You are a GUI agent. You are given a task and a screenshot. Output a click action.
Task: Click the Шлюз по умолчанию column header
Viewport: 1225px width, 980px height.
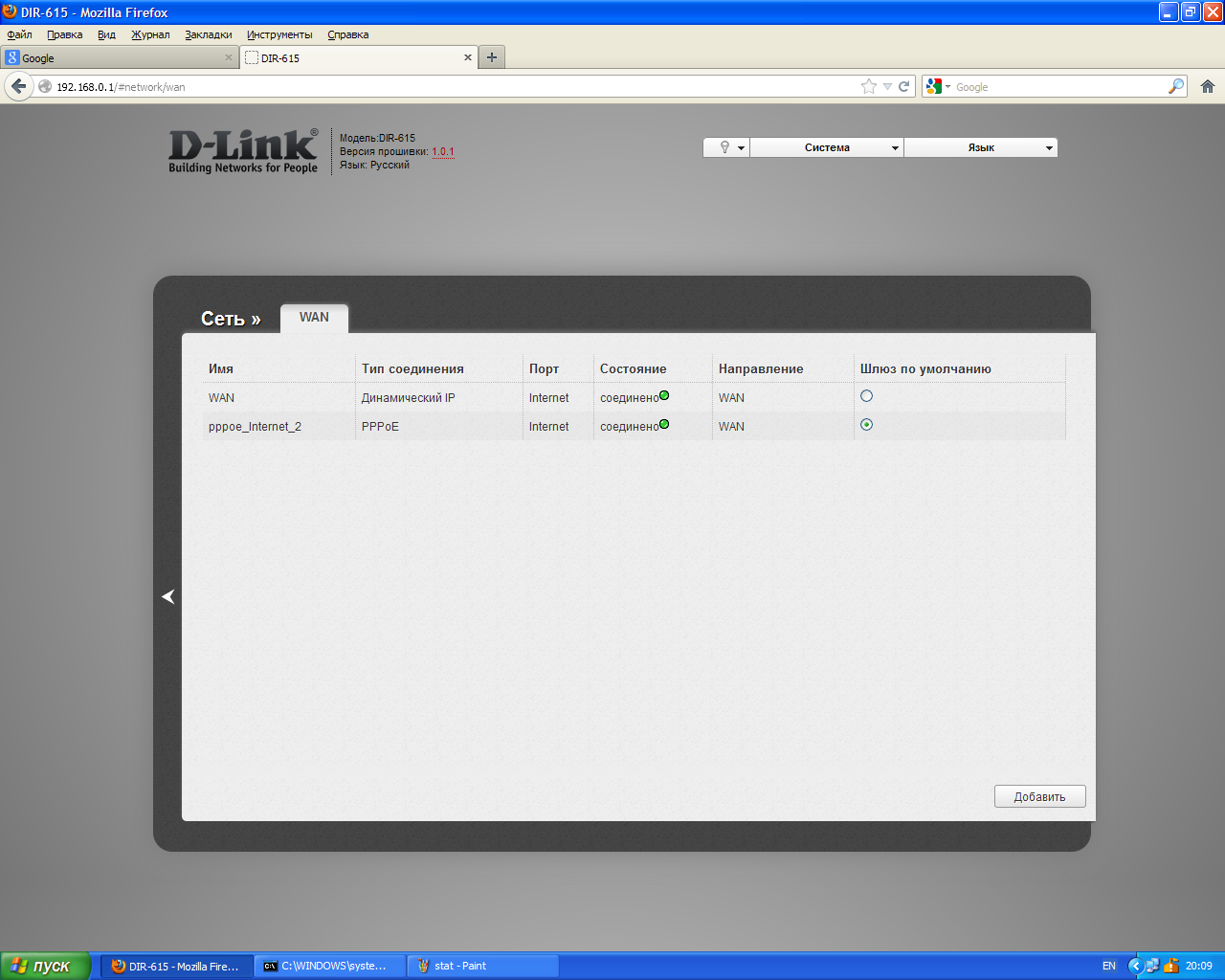[925, 368]
